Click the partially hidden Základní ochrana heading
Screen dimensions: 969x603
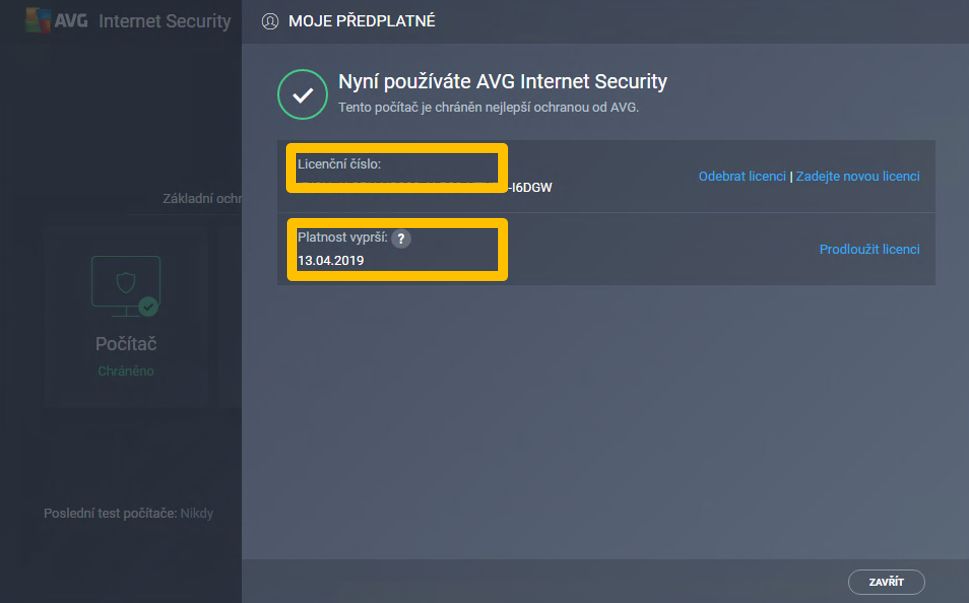(x=202, y=198)
